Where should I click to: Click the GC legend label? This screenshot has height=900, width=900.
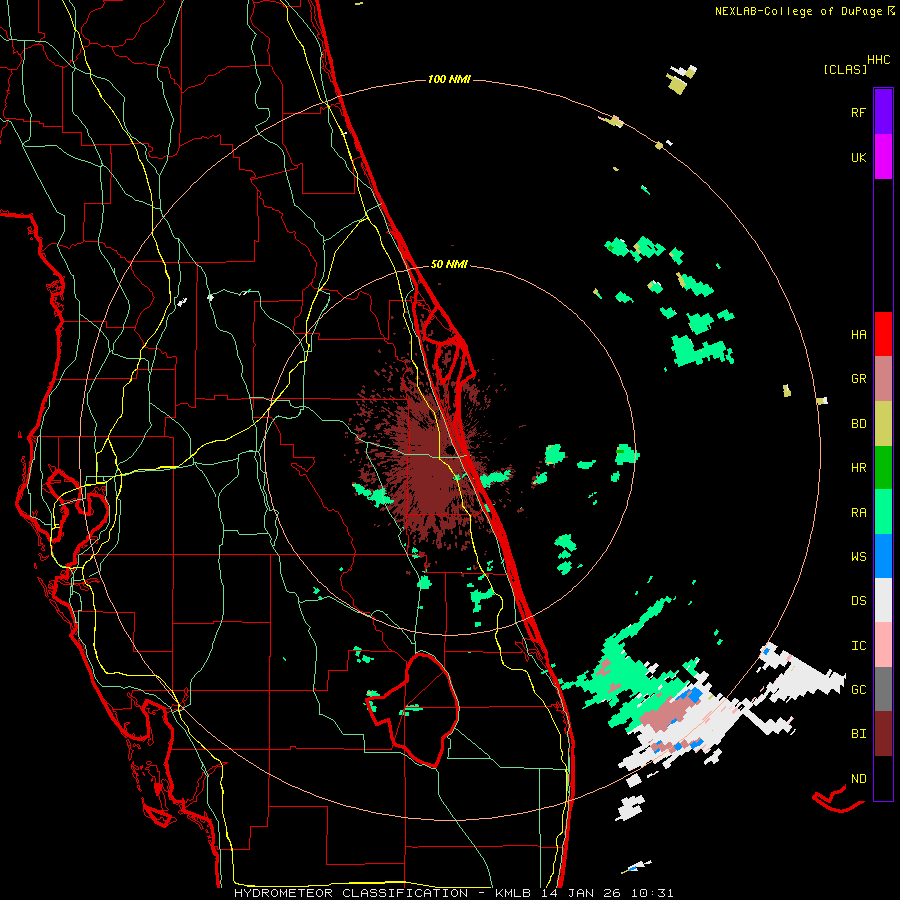tap(858, 690)
